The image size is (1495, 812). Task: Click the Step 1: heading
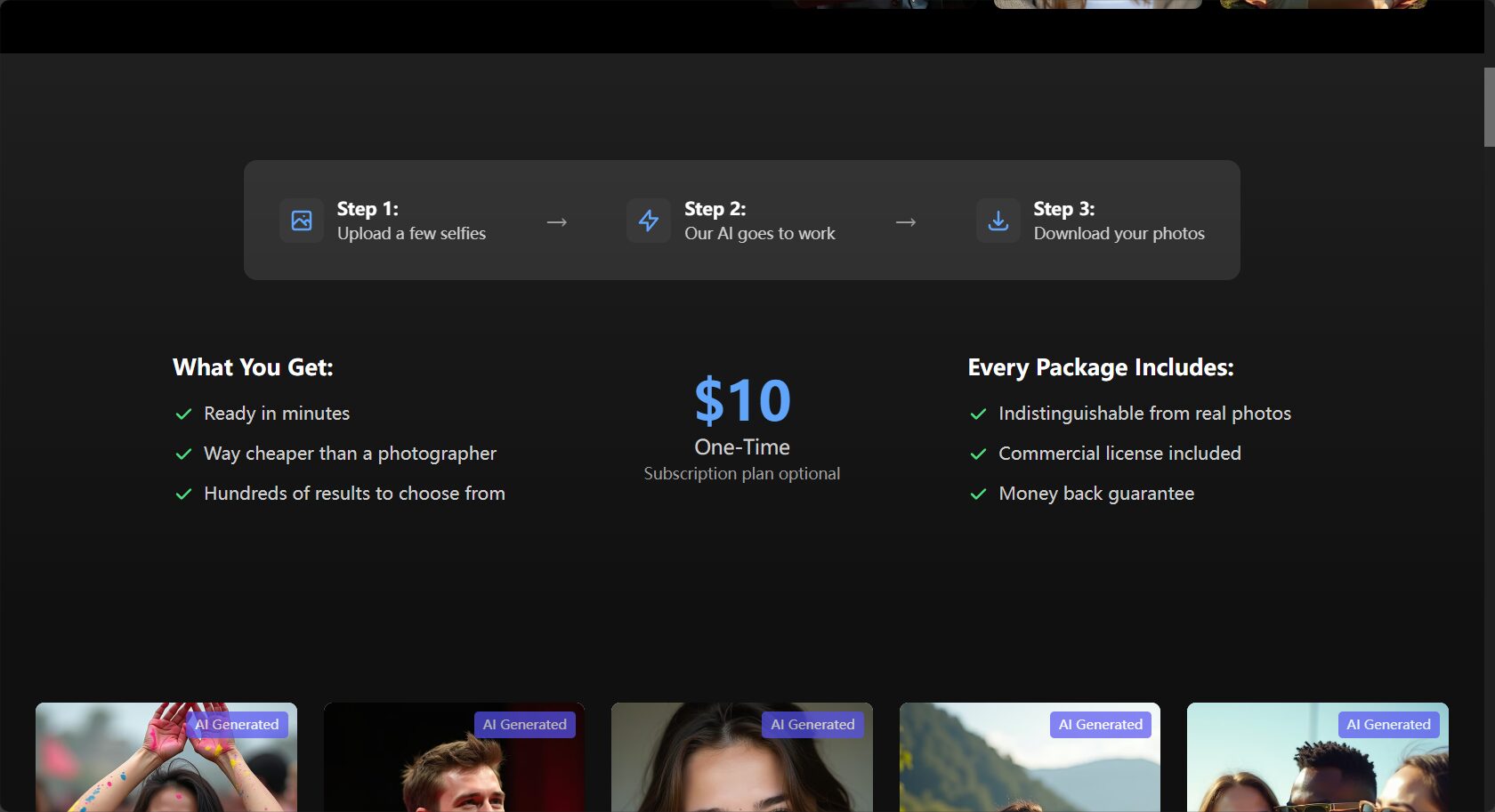tap(368, 209)
